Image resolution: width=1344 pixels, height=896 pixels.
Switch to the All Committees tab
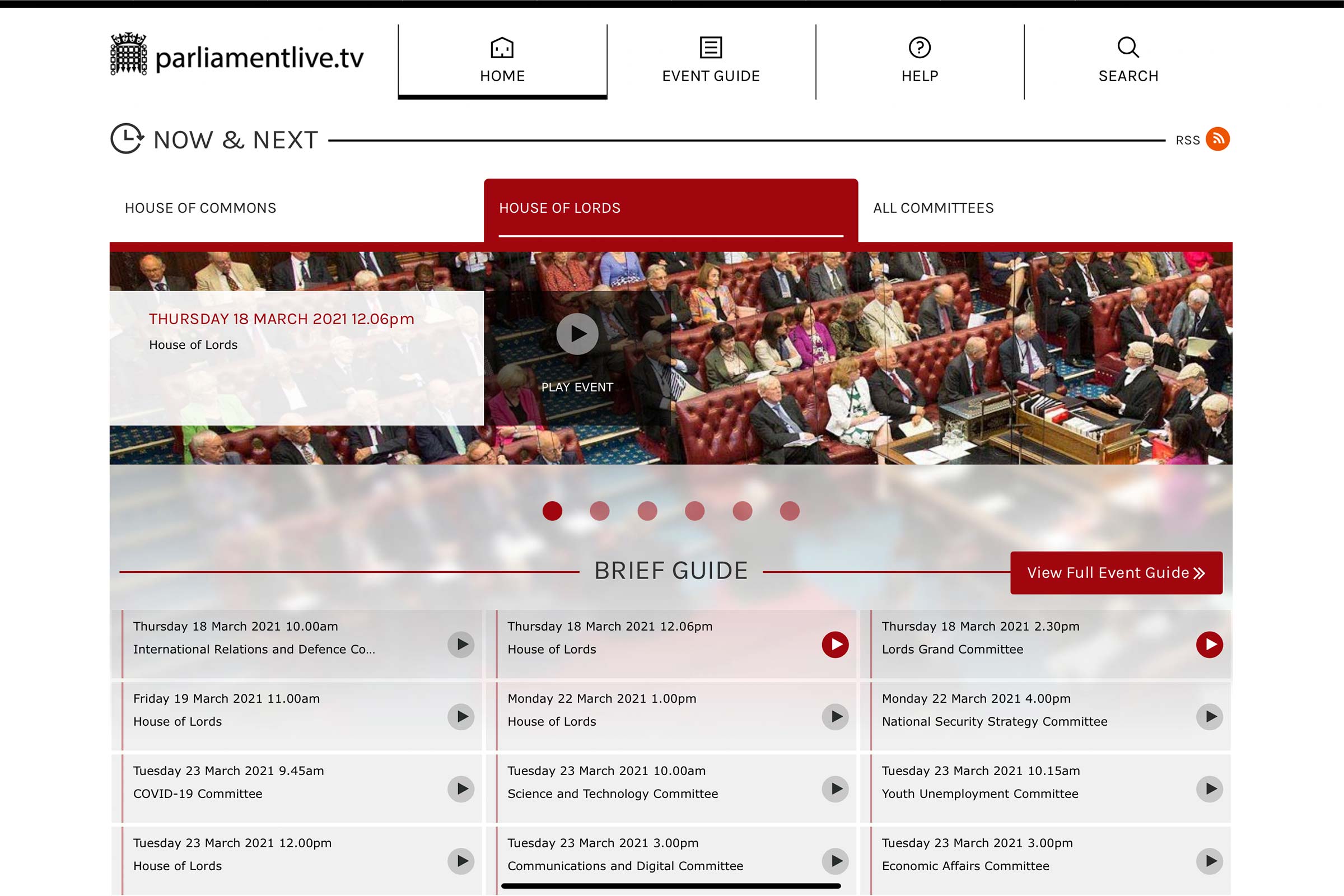(933, 208)
